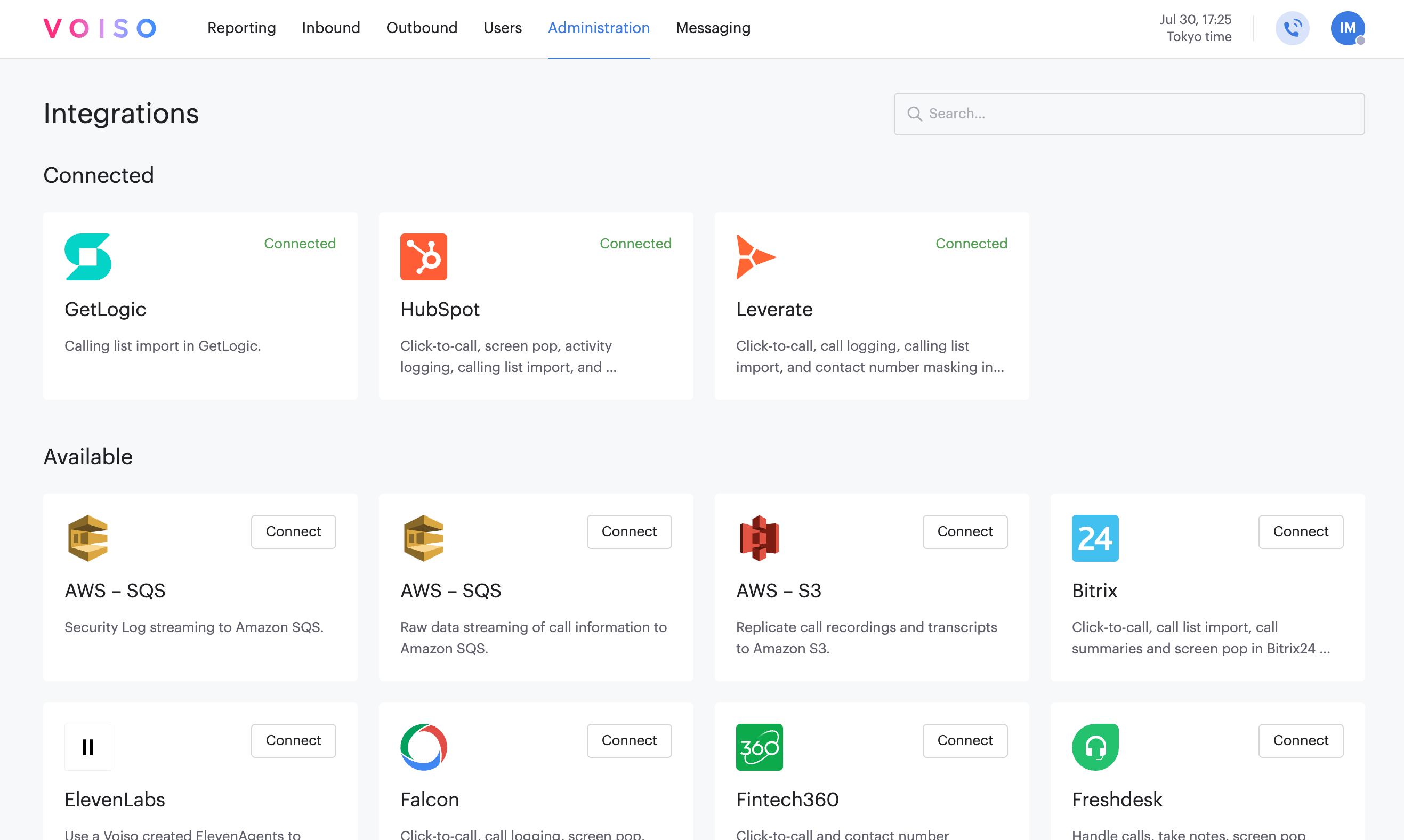The image size is (1404, 840).
Task: Open the Reporting menu
Action: click(x=241, y=28)
